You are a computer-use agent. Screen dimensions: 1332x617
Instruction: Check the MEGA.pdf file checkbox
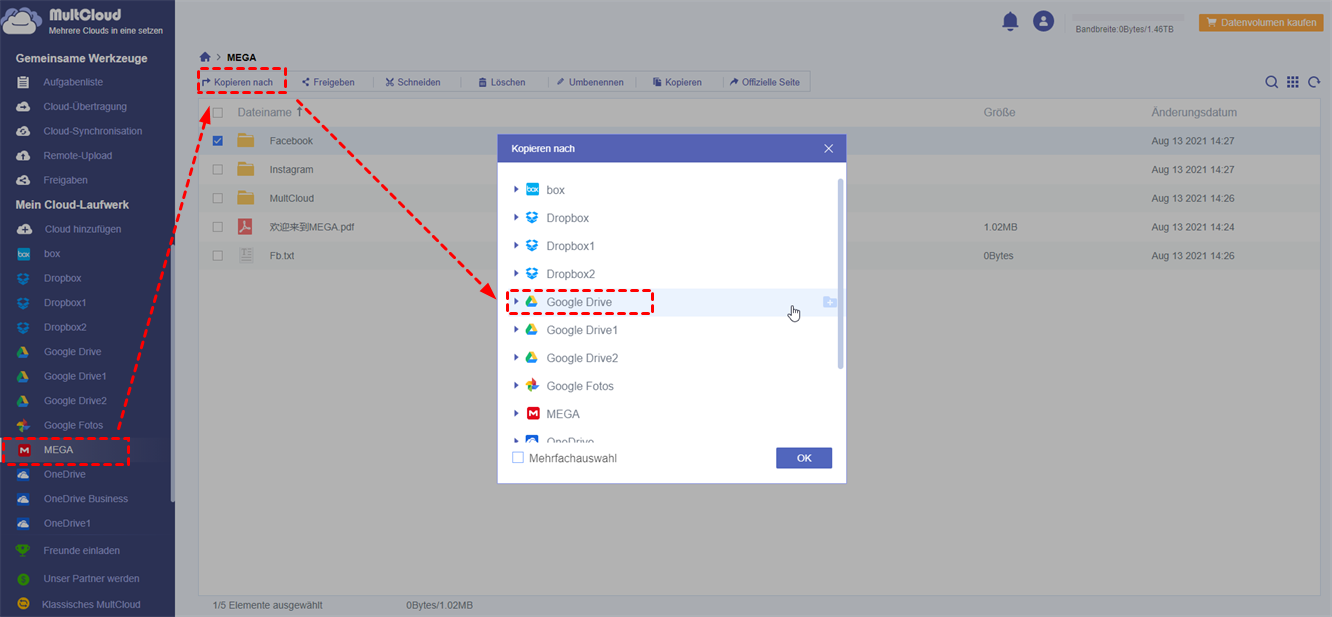[x=217, y=227]
